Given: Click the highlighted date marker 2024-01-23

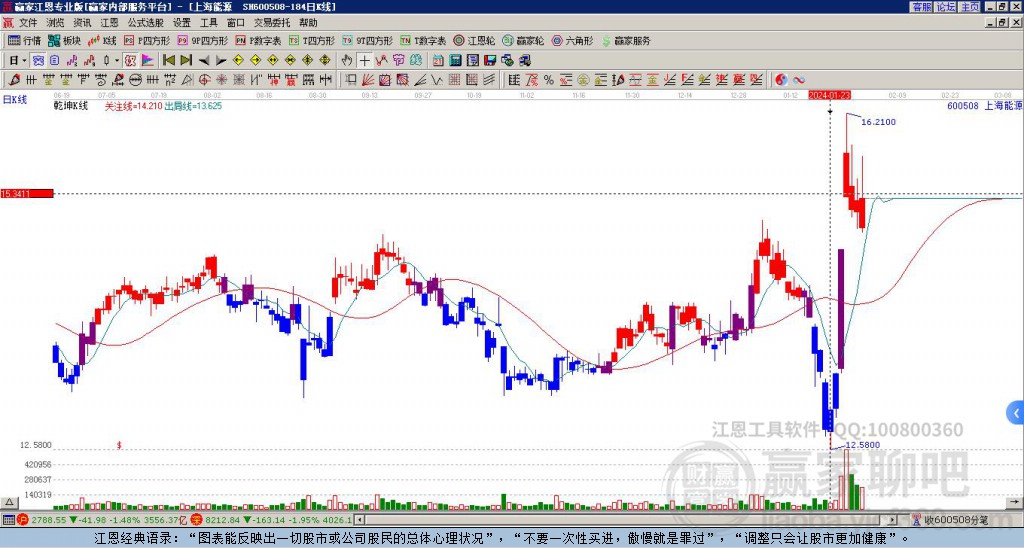Looking at the screenshot, I should pos(829,95).
